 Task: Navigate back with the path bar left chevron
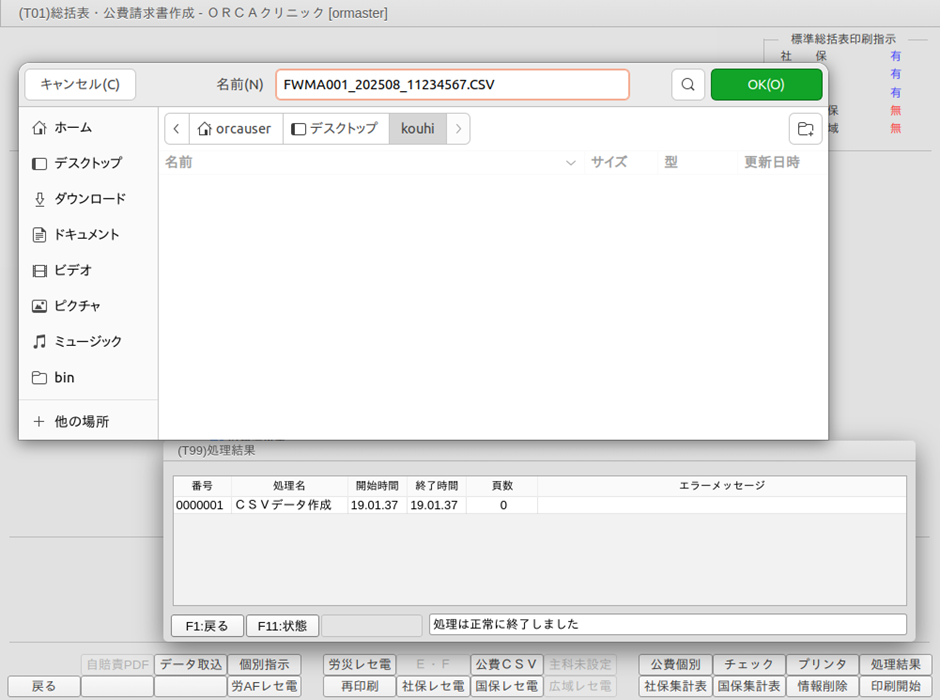[177, 129]
